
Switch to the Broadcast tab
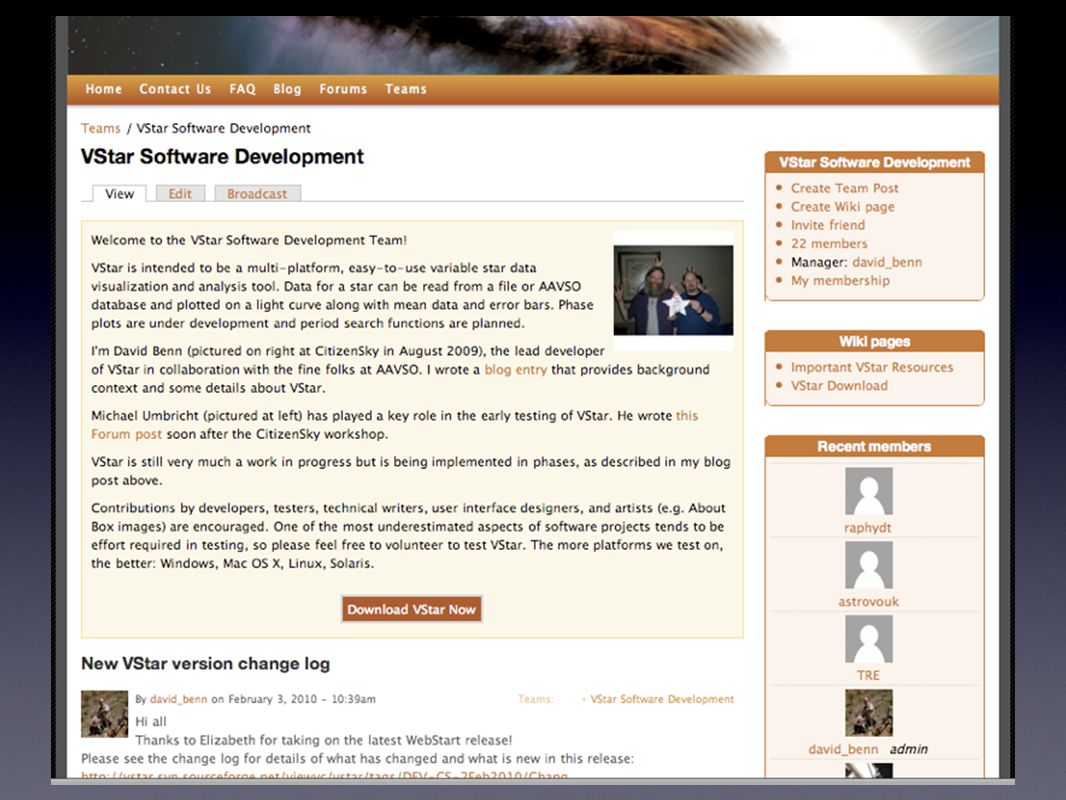click(x=257, y=194)
